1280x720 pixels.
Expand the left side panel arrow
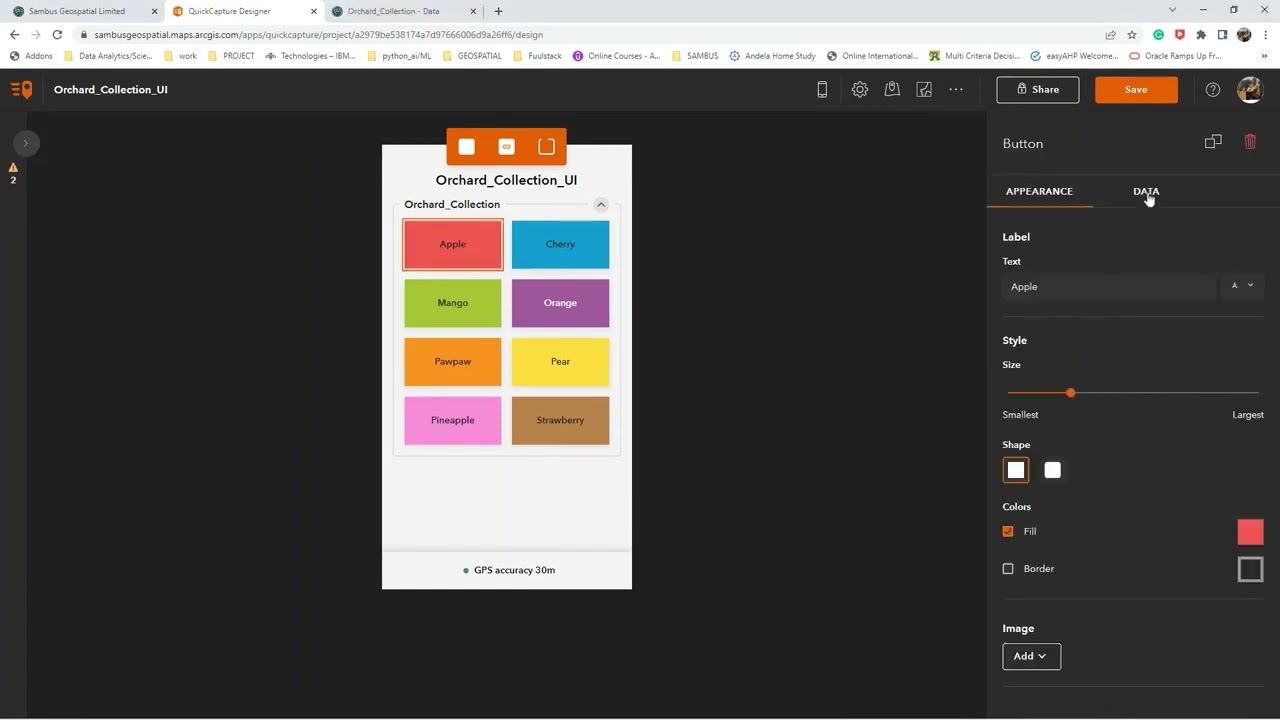tap(26, 143)
